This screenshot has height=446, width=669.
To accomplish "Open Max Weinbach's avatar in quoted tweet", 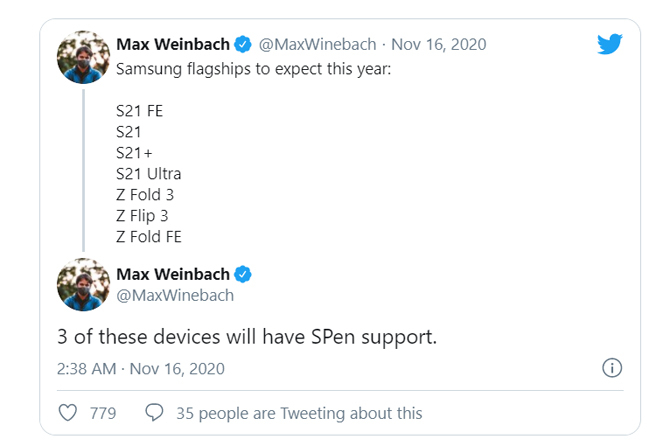I will (x=83, y=57).
